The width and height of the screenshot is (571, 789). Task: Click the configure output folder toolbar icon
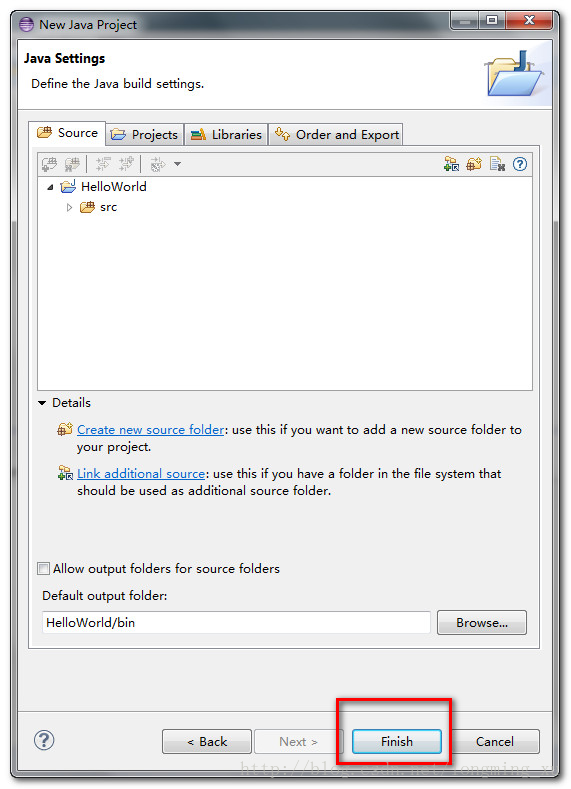coord(158,164)
